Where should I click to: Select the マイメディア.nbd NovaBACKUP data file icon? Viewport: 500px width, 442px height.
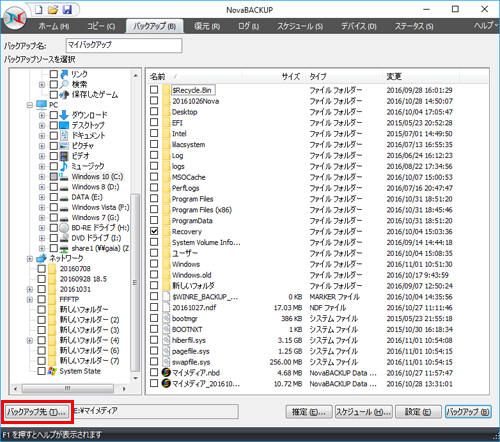(x=166, y=373)
